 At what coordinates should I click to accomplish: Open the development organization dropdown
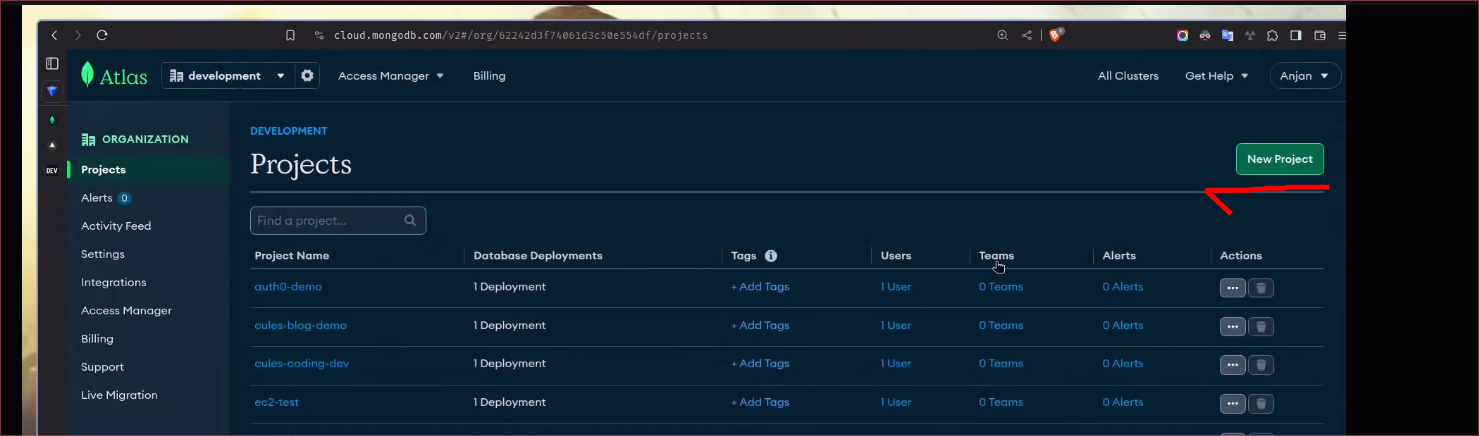point(228,76)
